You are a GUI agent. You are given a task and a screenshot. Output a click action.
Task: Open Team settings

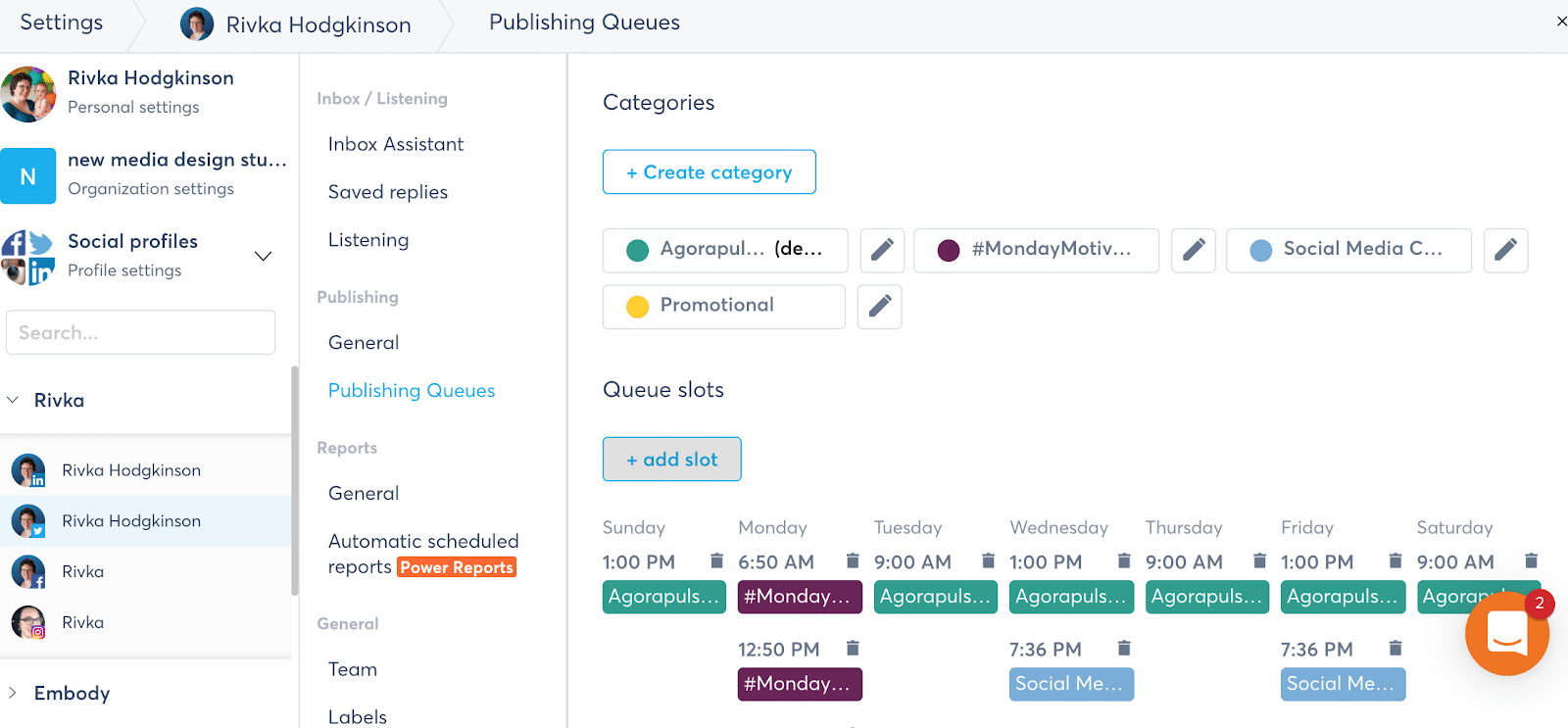[x=353, y=669]
